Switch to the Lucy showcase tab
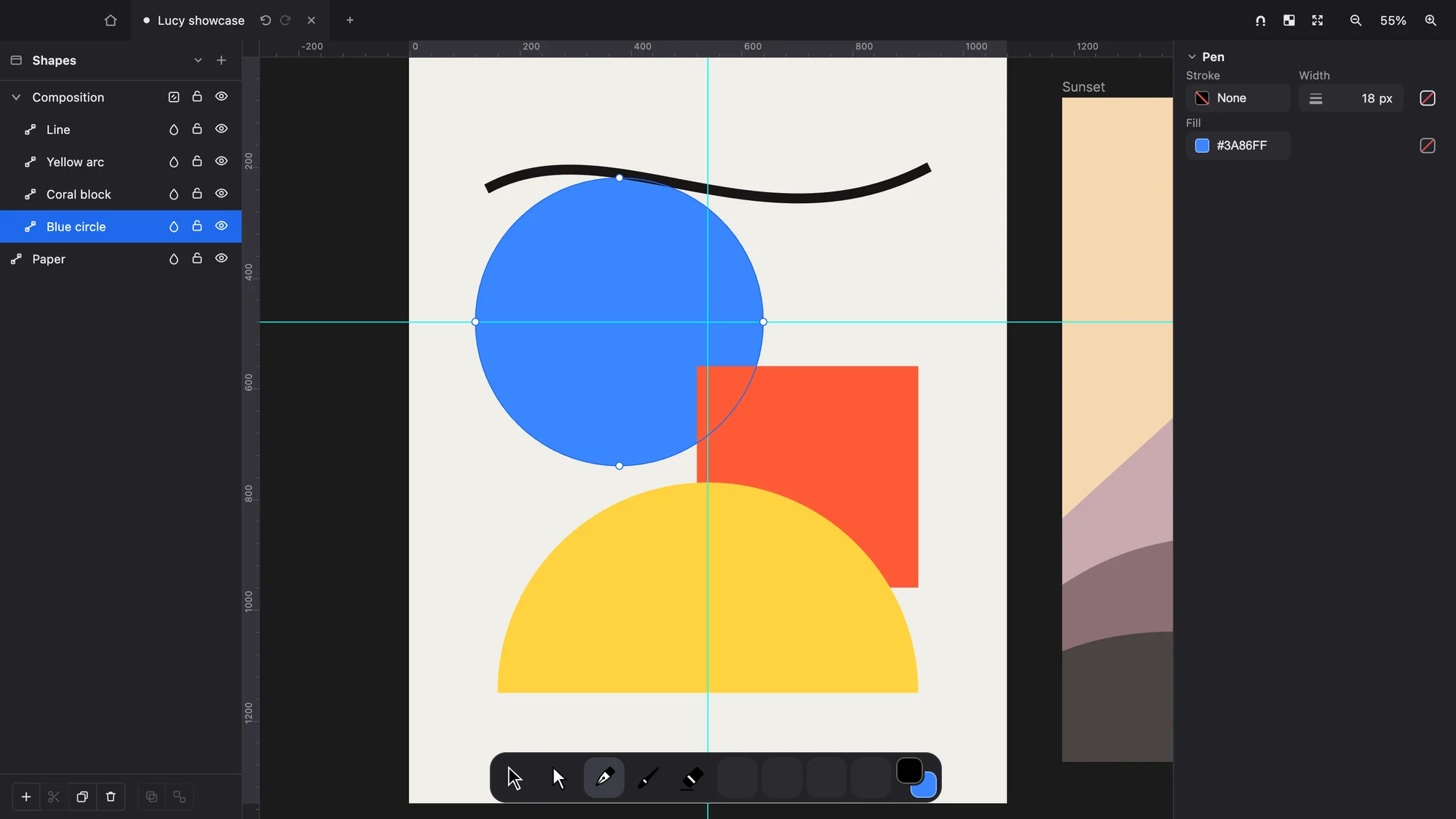Image resolution: width=1456 pixels, height=819 pixels. click(x=201, y=20)
